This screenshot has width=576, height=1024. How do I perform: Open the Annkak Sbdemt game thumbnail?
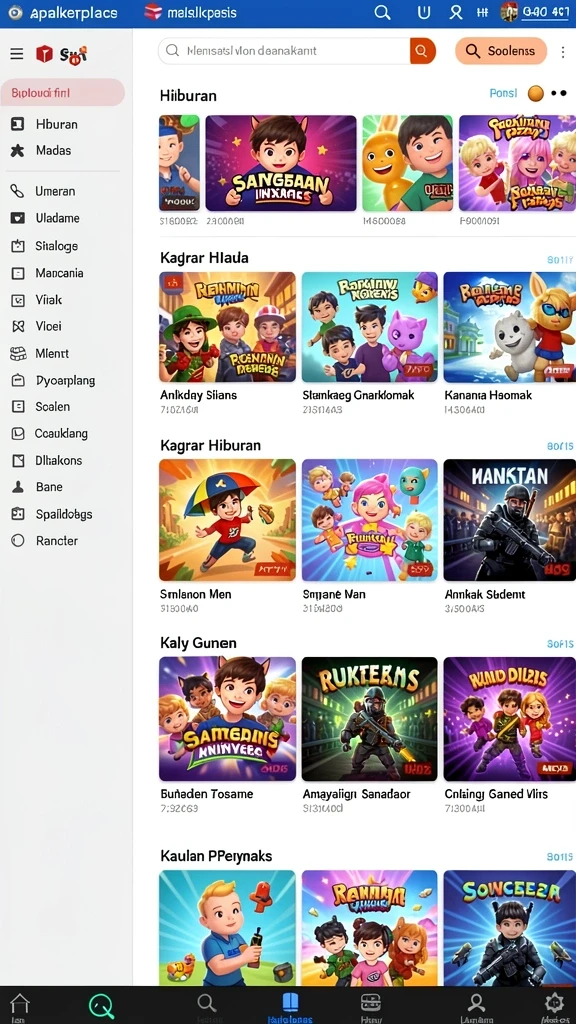509,520
